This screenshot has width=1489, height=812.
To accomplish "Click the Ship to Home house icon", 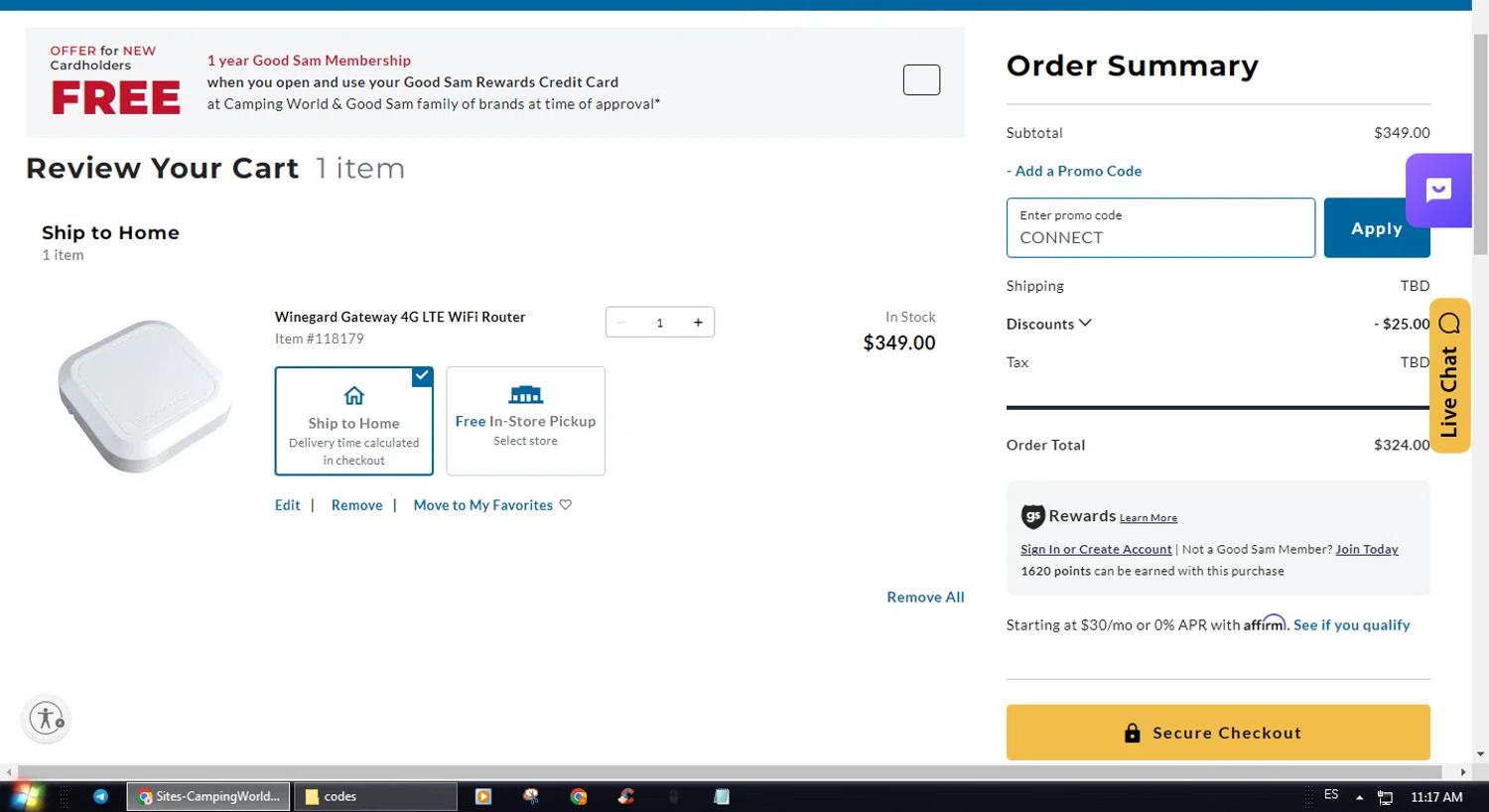I will [354, 395].
